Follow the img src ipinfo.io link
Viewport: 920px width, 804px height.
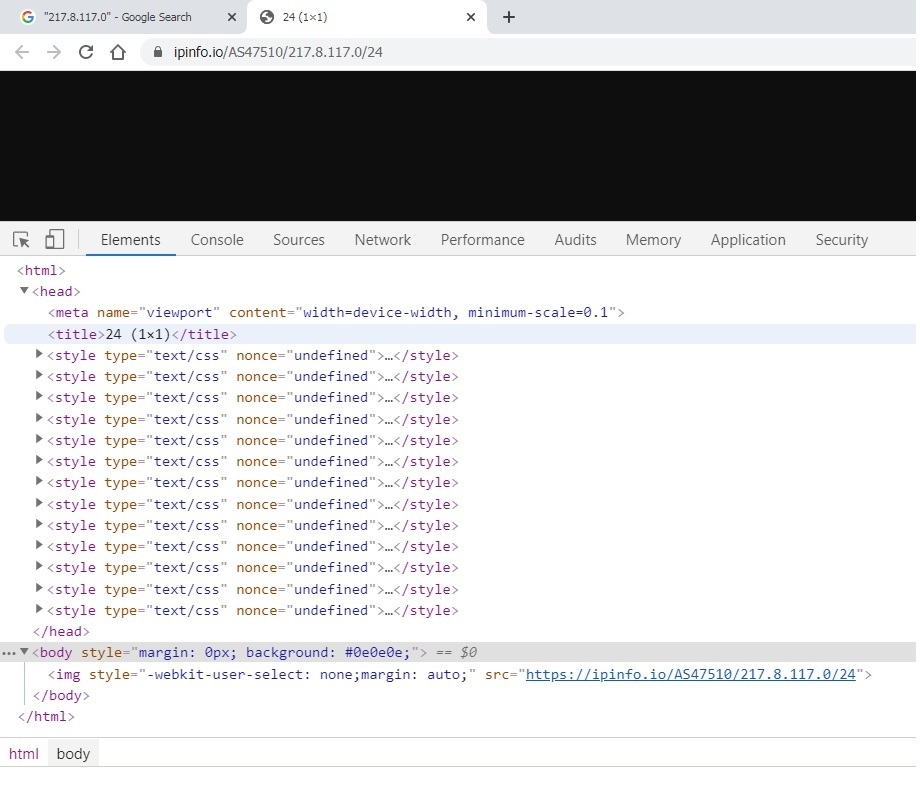point(691,674)
